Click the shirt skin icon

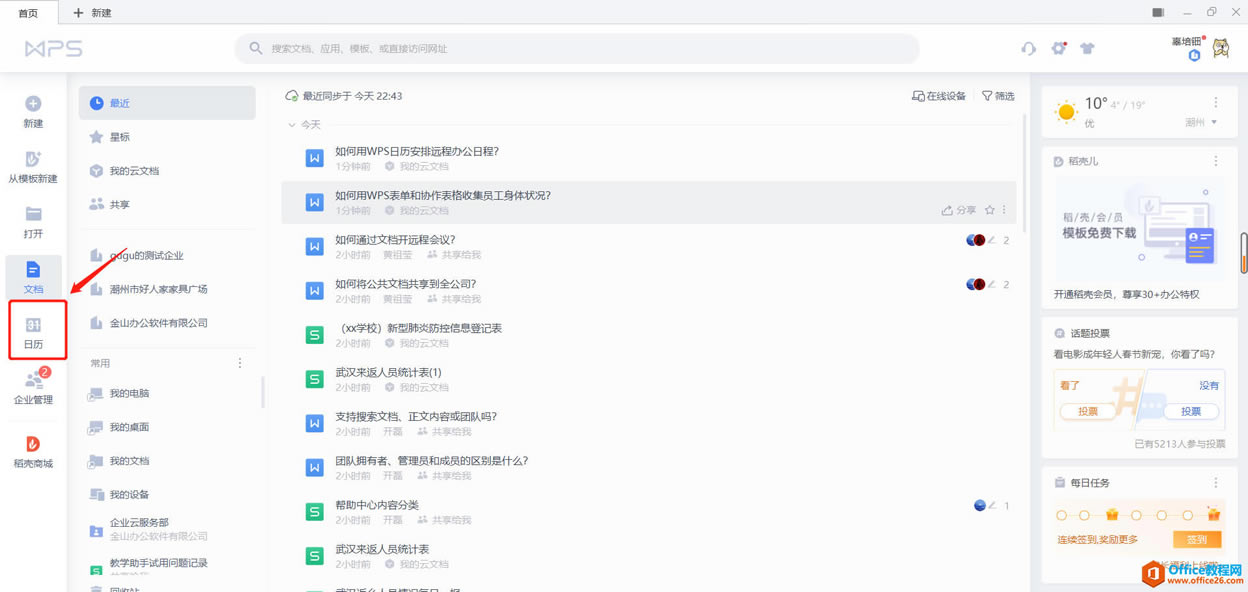(x=1088, y=48)
